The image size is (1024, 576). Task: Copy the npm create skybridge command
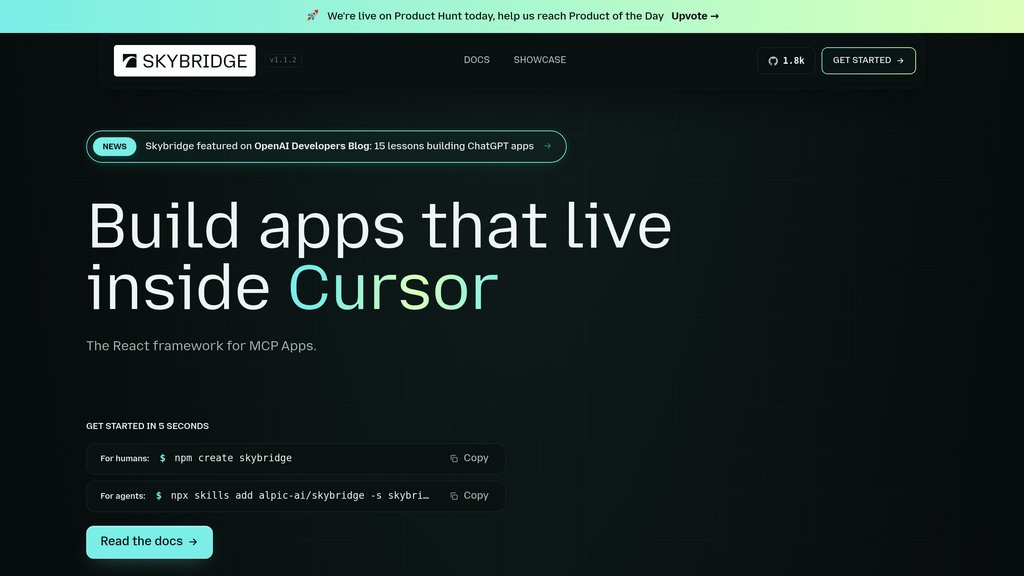click(469, 458)
